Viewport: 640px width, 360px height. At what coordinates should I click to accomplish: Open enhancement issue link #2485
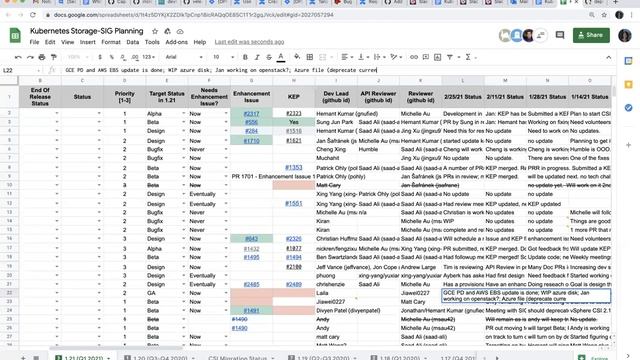251,284
